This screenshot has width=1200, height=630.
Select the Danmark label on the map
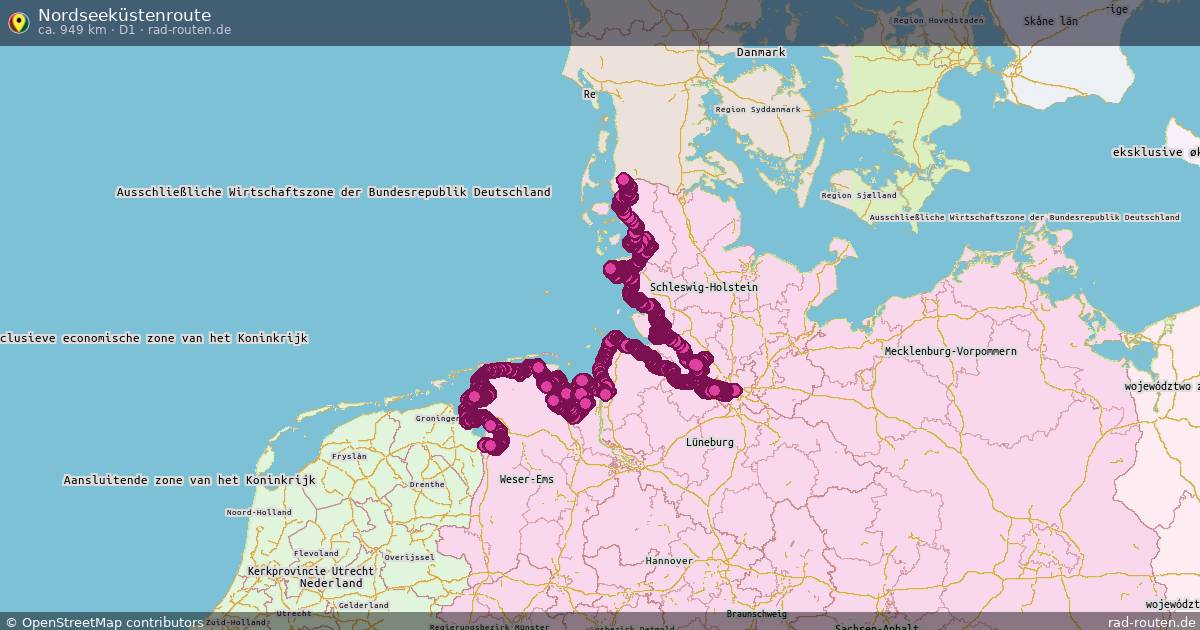(x=762, y=50)
